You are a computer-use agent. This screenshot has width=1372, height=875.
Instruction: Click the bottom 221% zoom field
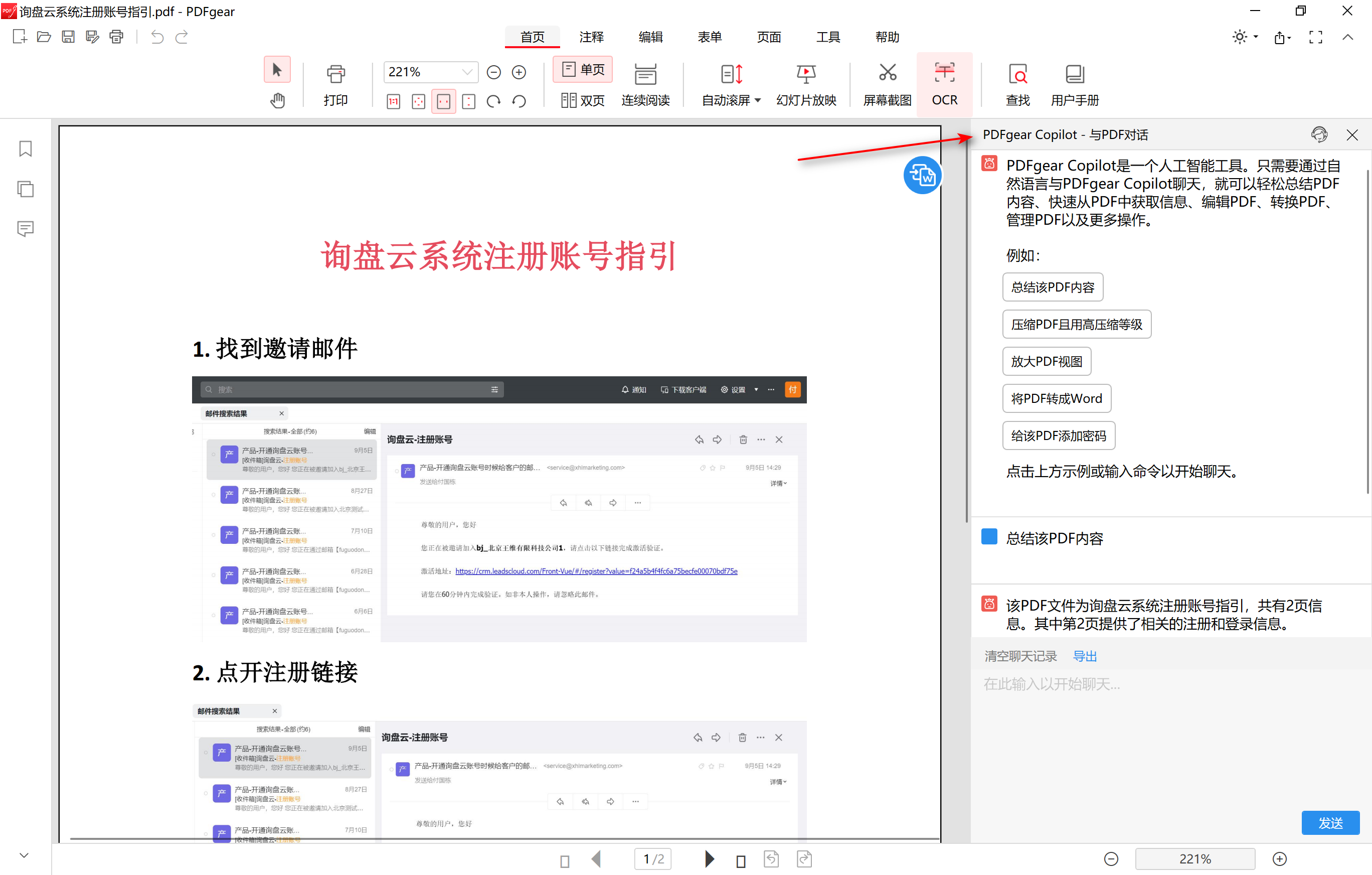point(1195,859)
